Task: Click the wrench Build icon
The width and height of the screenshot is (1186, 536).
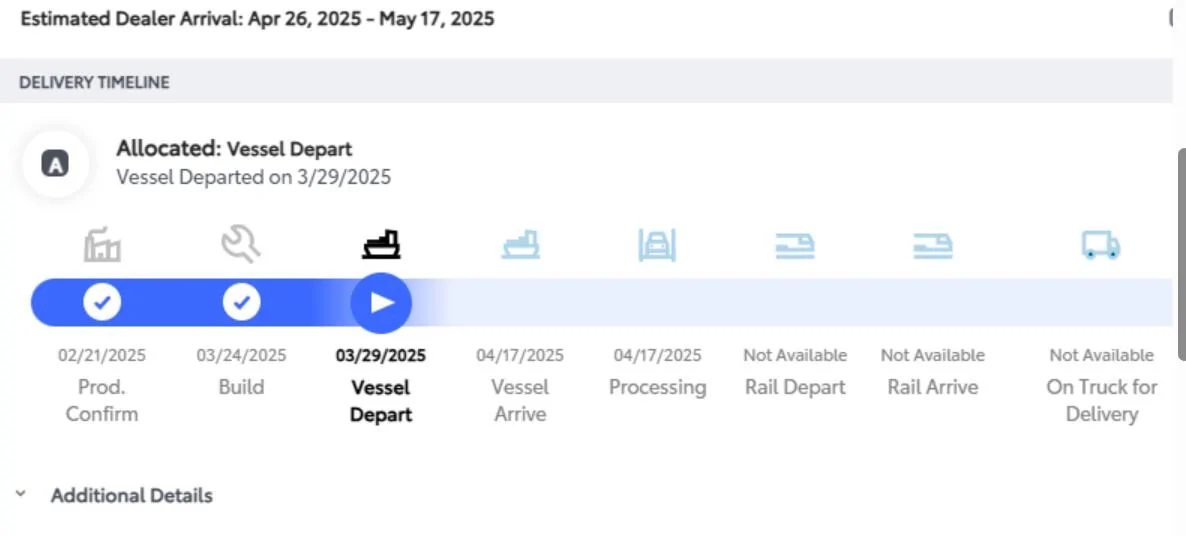Action: [x=241, y=245]
